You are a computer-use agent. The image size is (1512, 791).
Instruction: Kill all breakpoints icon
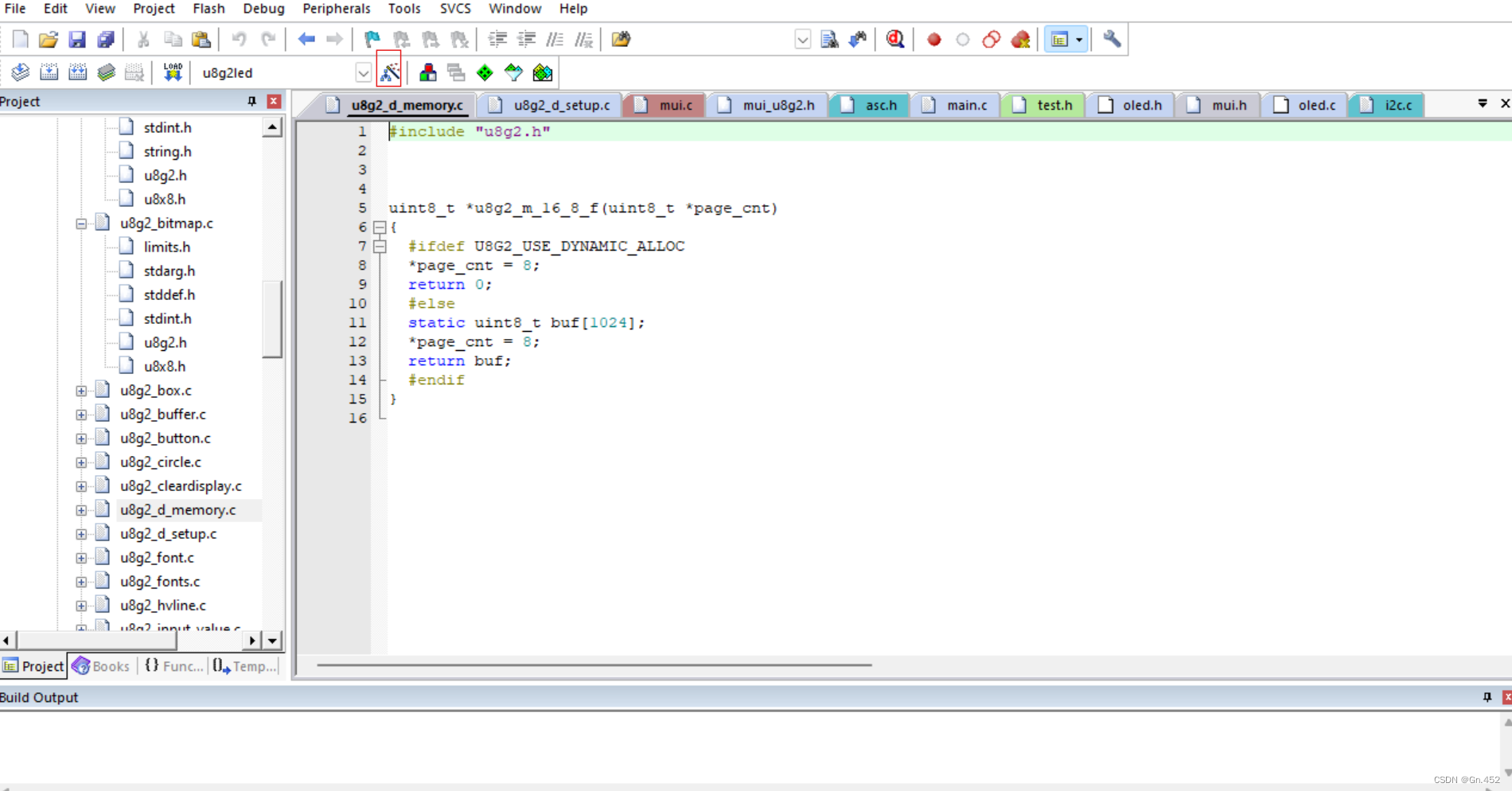pyautogui.click(x=1020, y=39)
